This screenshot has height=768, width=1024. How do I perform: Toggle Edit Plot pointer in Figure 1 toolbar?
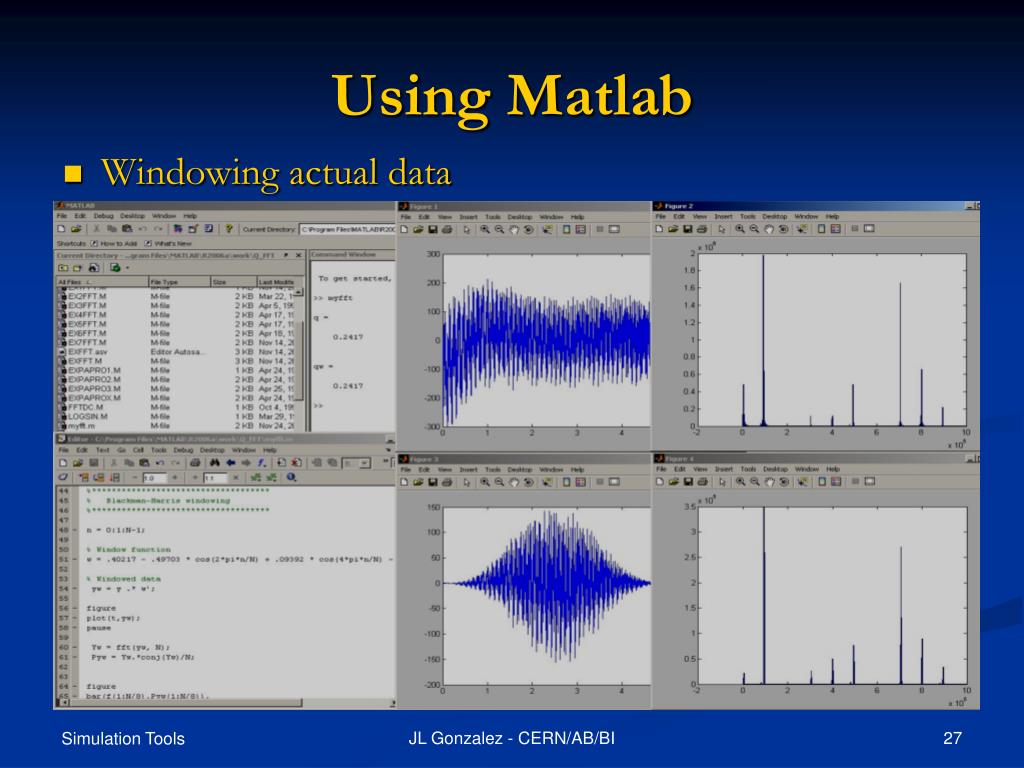(x=466, y=229)
